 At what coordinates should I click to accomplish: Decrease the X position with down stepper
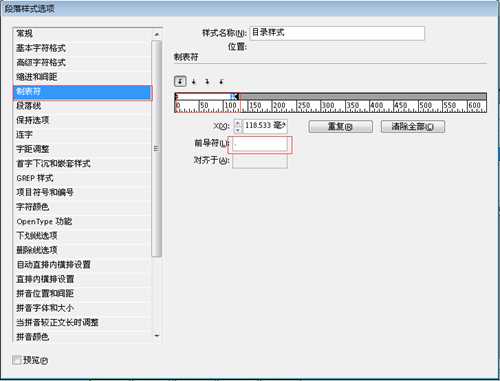click(x=237, y=130)
